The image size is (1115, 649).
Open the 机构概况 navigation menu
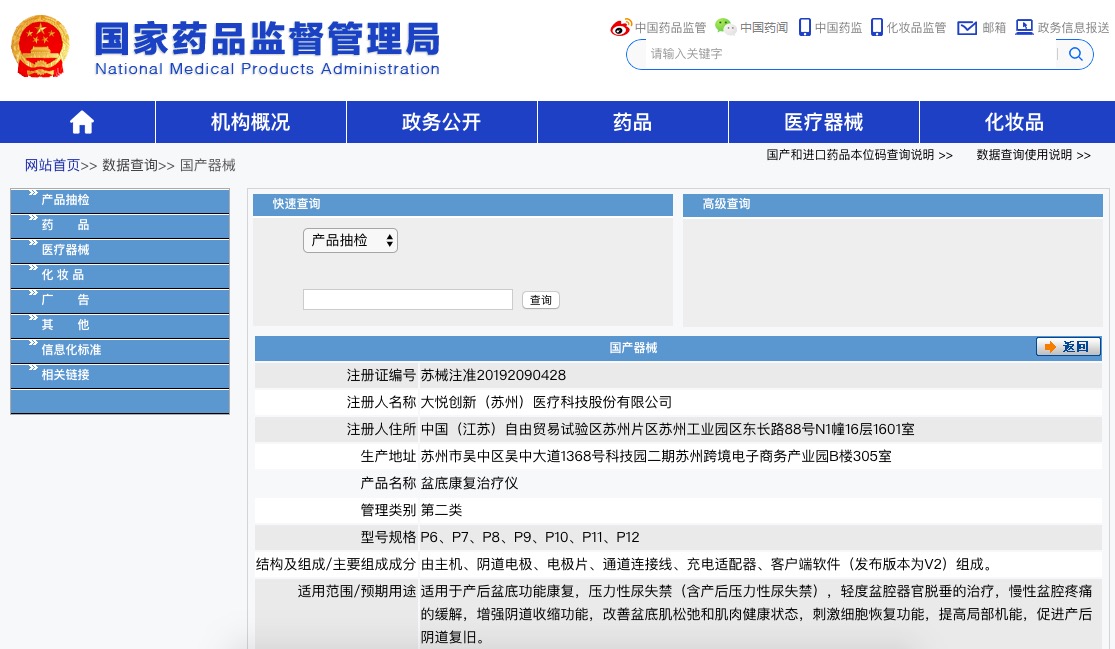click(x=250, y=122)
